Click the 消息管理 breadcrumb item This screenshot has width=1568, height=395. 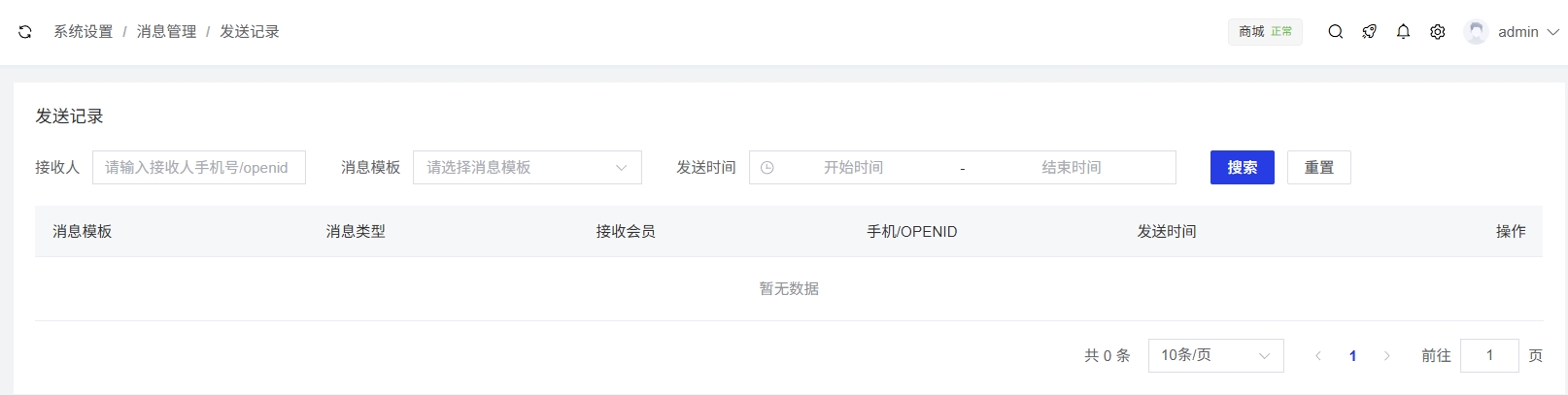pos(166,32)
